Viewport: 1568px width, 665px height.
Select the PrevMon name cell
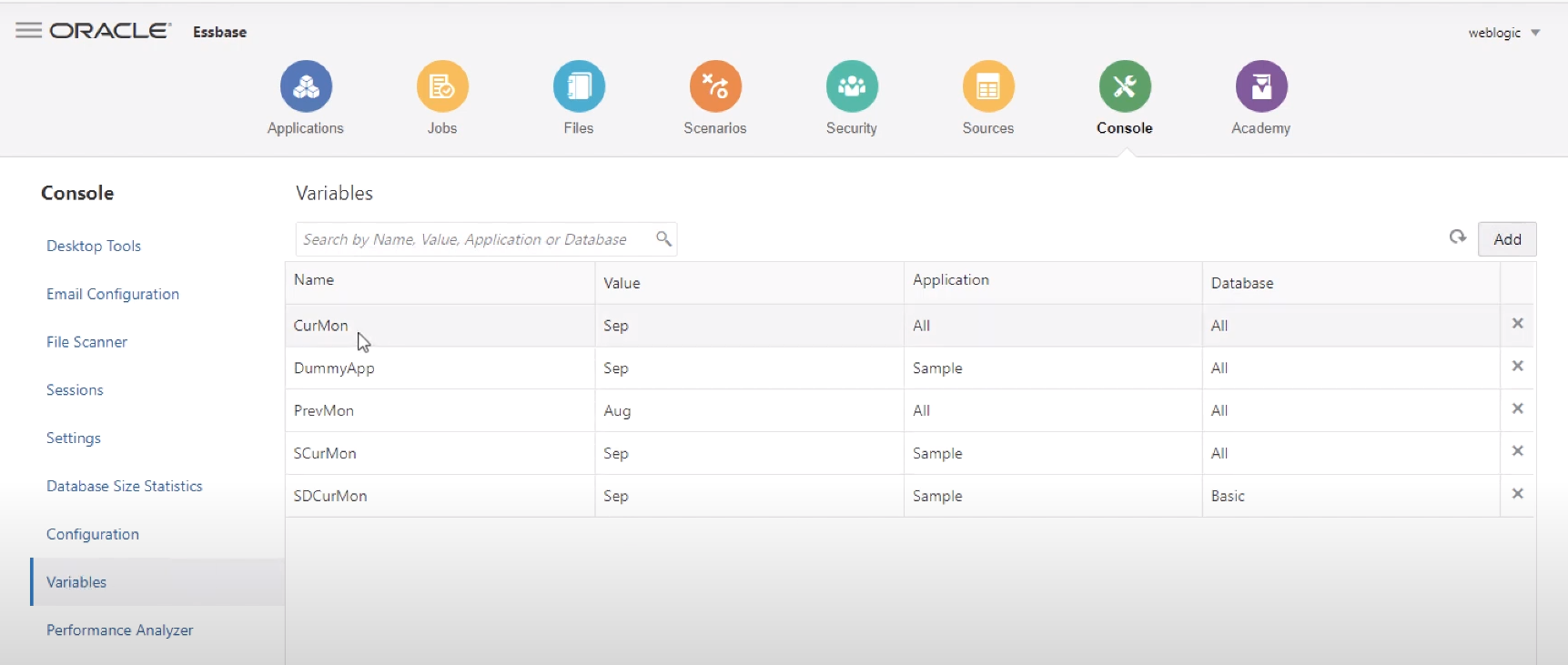(x=440, y=410)
